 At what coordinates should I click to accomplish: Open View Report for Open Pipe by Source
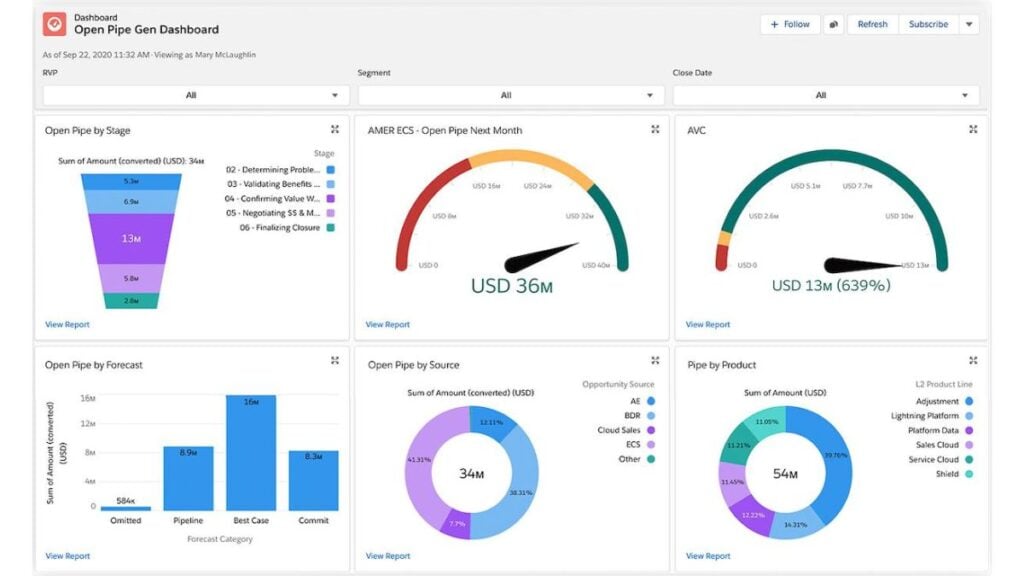pyautogui.click(x=388, y=555)
